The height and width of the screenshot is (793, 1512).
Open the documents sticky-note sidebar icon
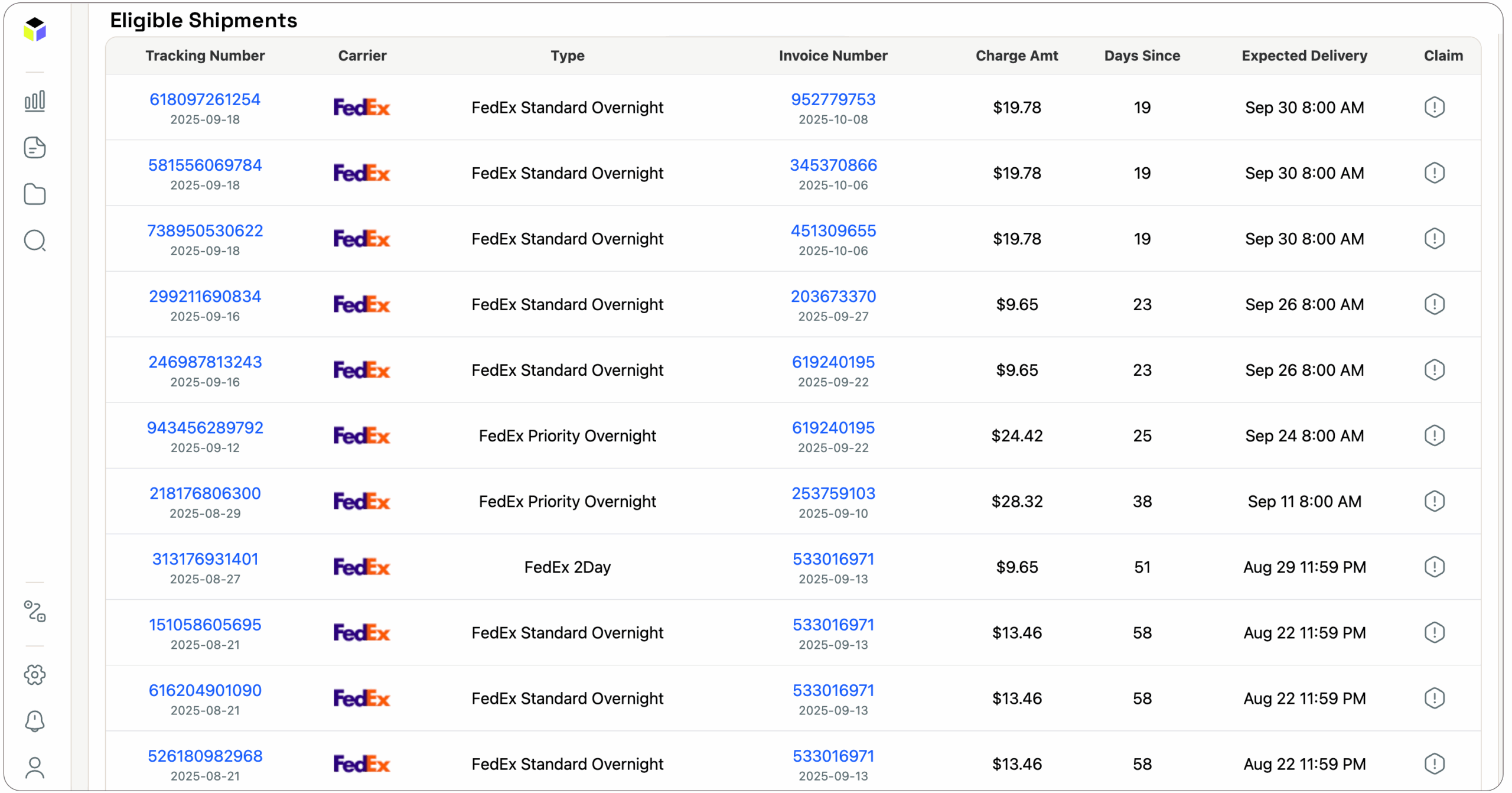[35, 148]
